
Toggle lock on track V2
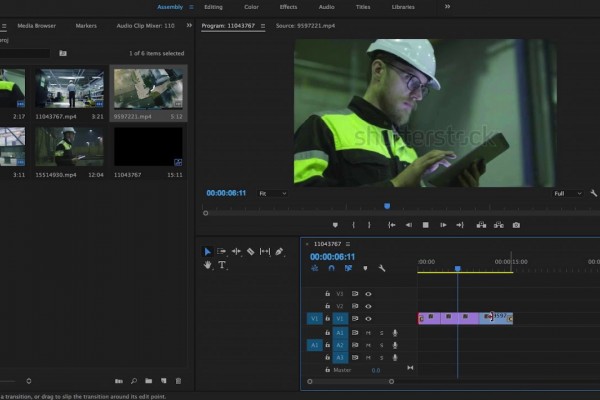[x=328, y=306]
